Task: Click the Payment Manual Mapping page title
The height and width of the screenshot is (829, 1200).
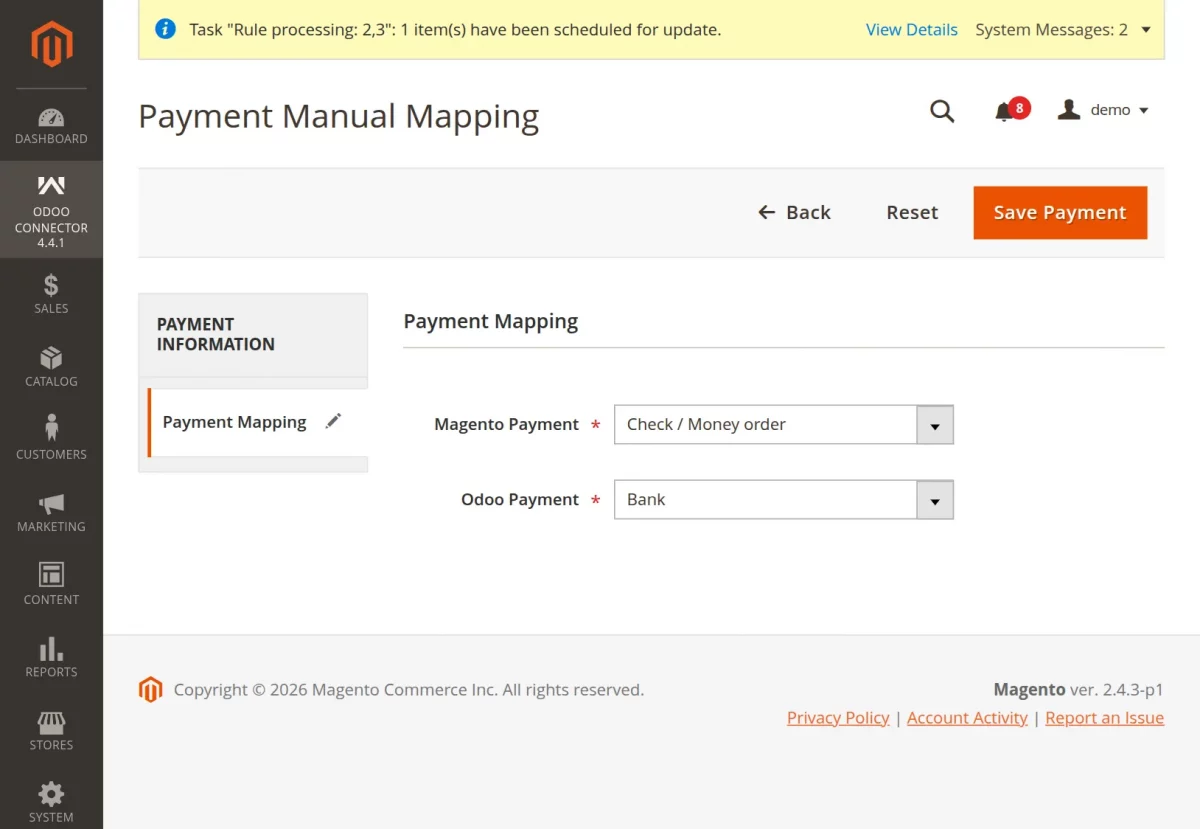Action: pos(339,116)
